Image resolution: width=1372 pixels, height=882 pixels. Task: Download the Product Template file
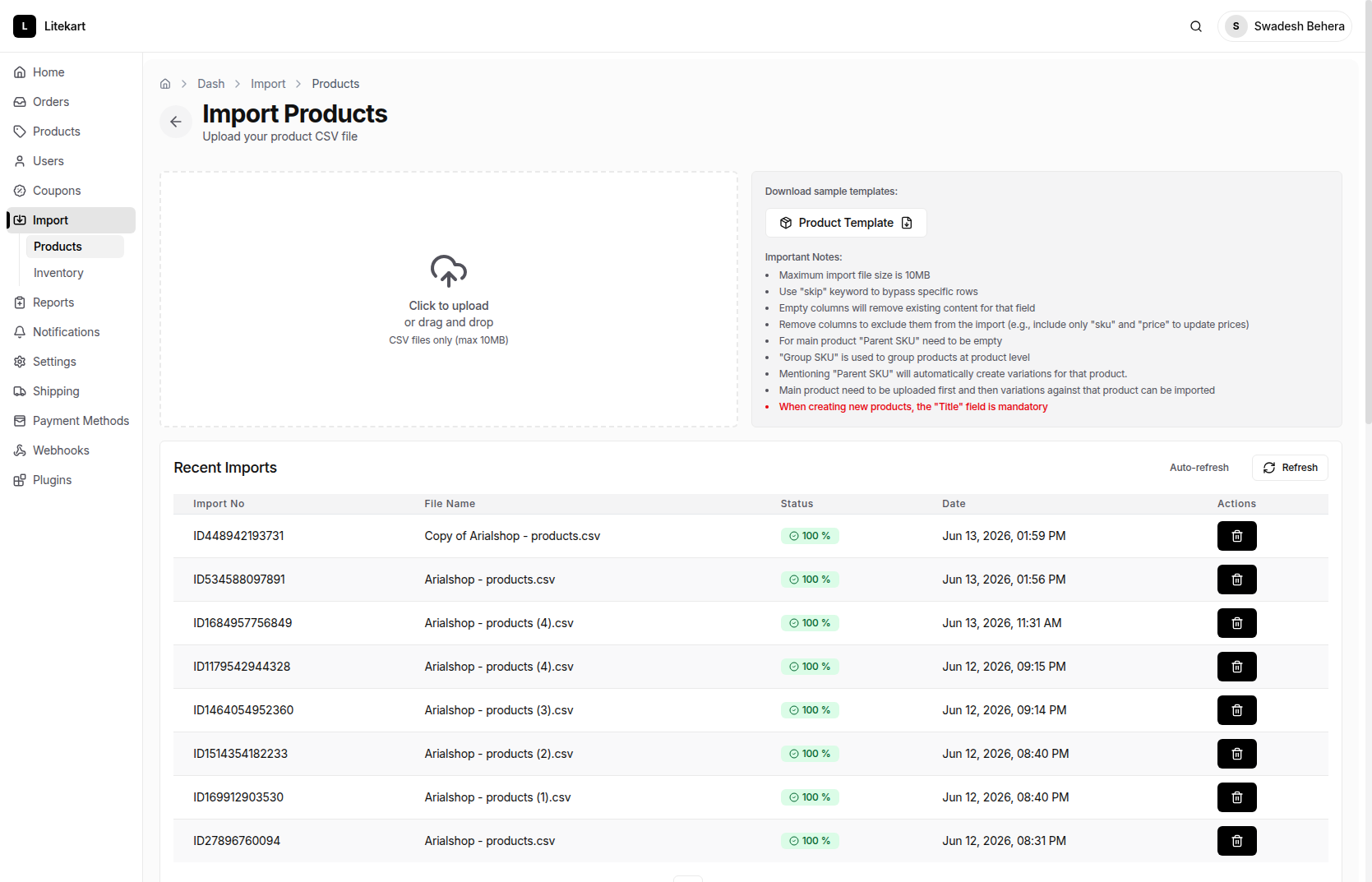(846, 223)
